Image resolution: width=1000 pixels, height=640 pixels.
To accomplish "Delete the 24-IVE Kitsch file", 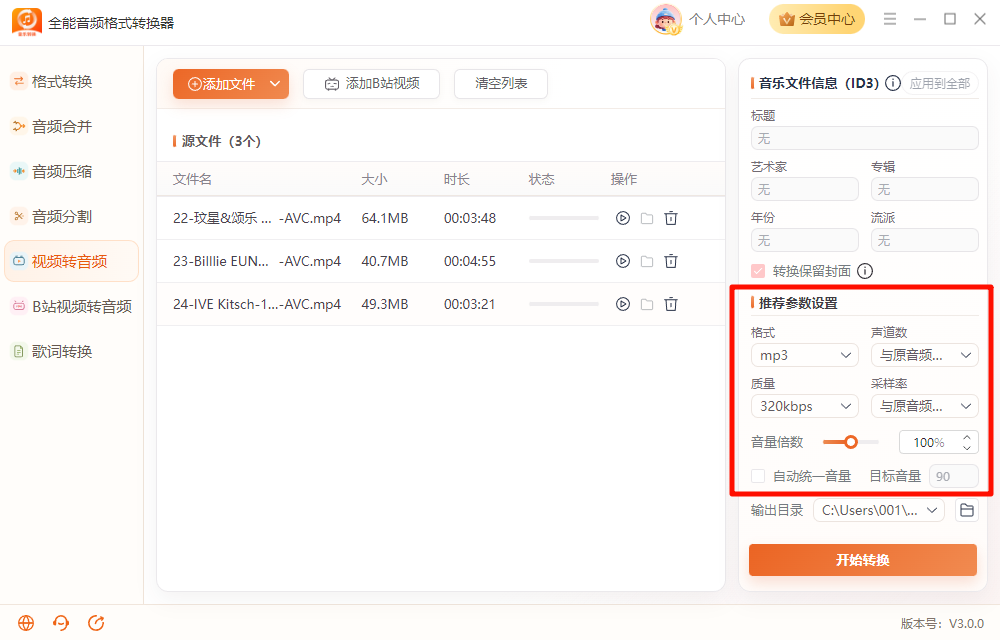I will click(671, 304).
